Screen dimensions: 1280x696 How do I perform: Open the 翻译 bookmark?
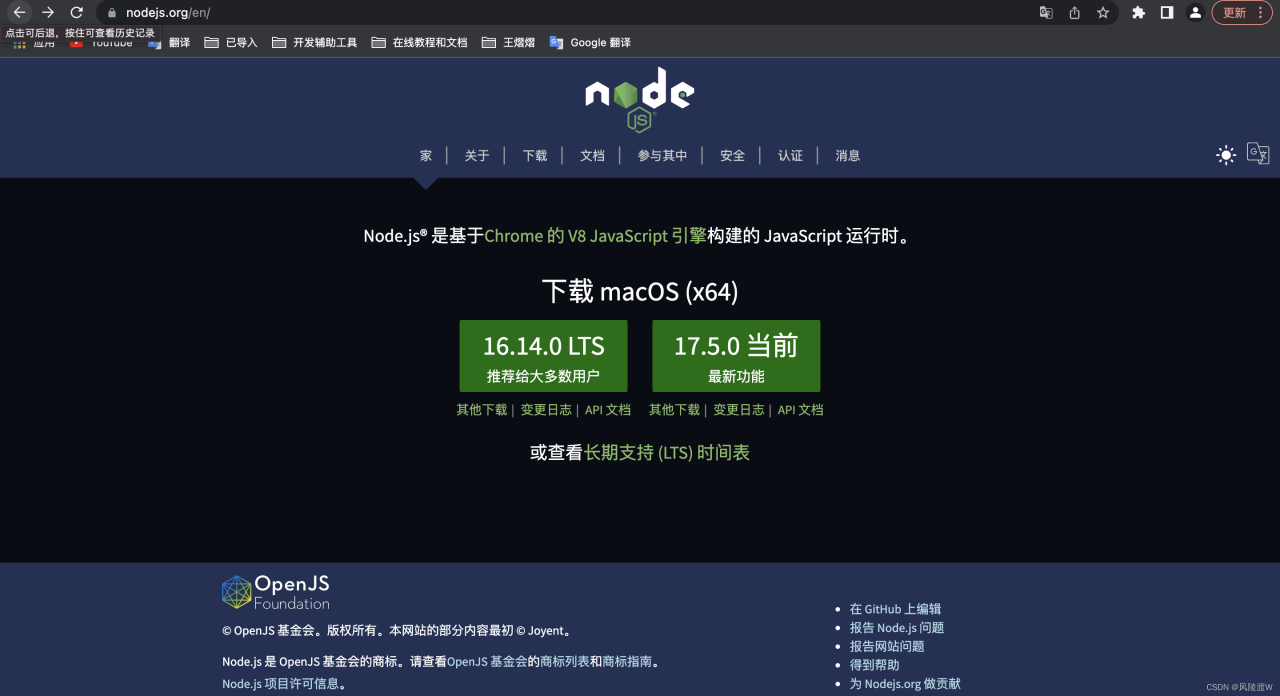(169, 42)
